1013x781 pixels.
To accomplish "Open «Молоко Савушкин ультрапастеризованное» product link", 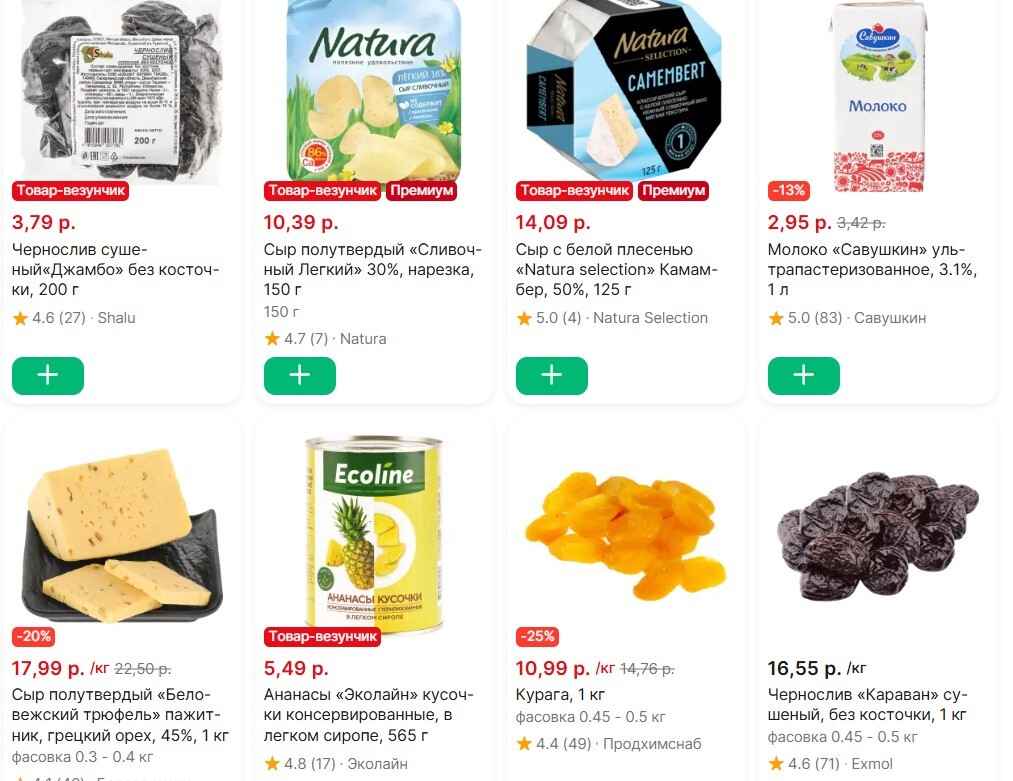I will [872, 270].
